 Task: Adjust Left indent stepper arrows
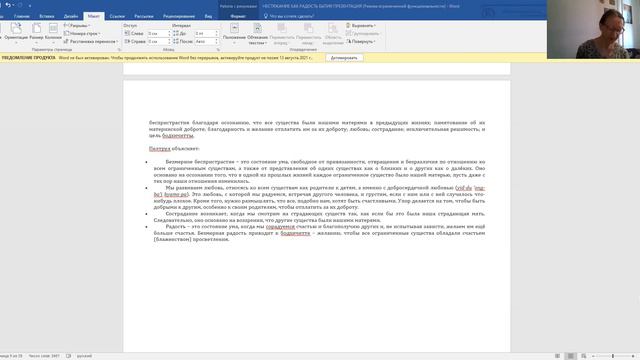coord(169,33)
